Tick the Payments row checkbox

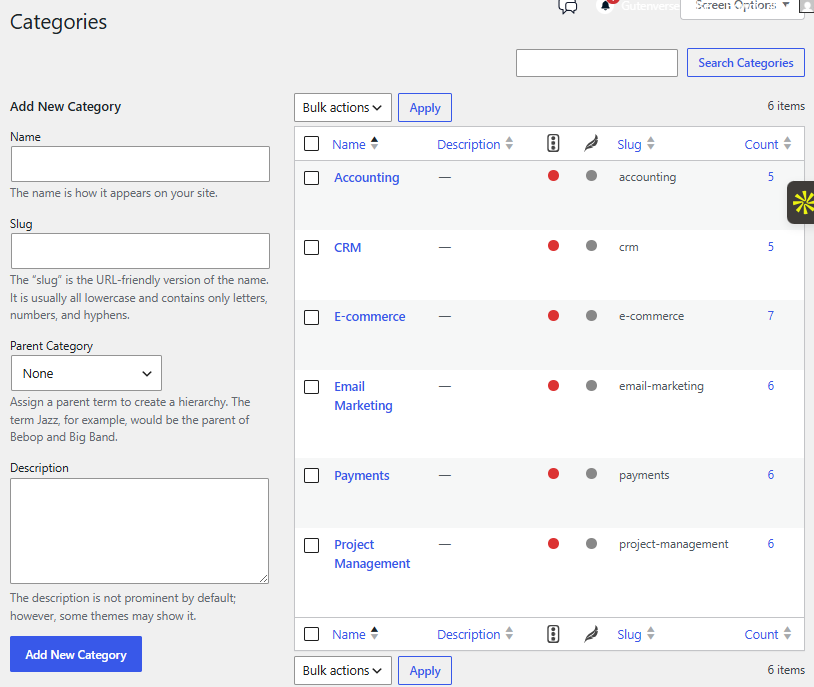click(311, 475)
